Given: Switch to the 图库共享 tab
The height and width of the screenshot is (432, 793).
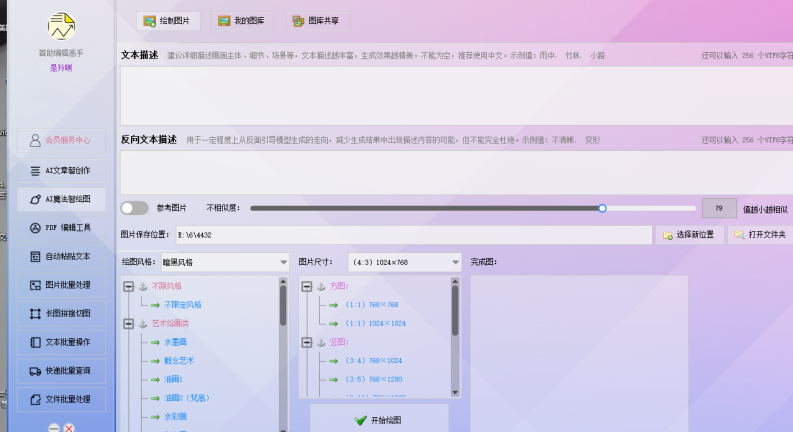Looking at the screenshot, I should click(317, 21).
